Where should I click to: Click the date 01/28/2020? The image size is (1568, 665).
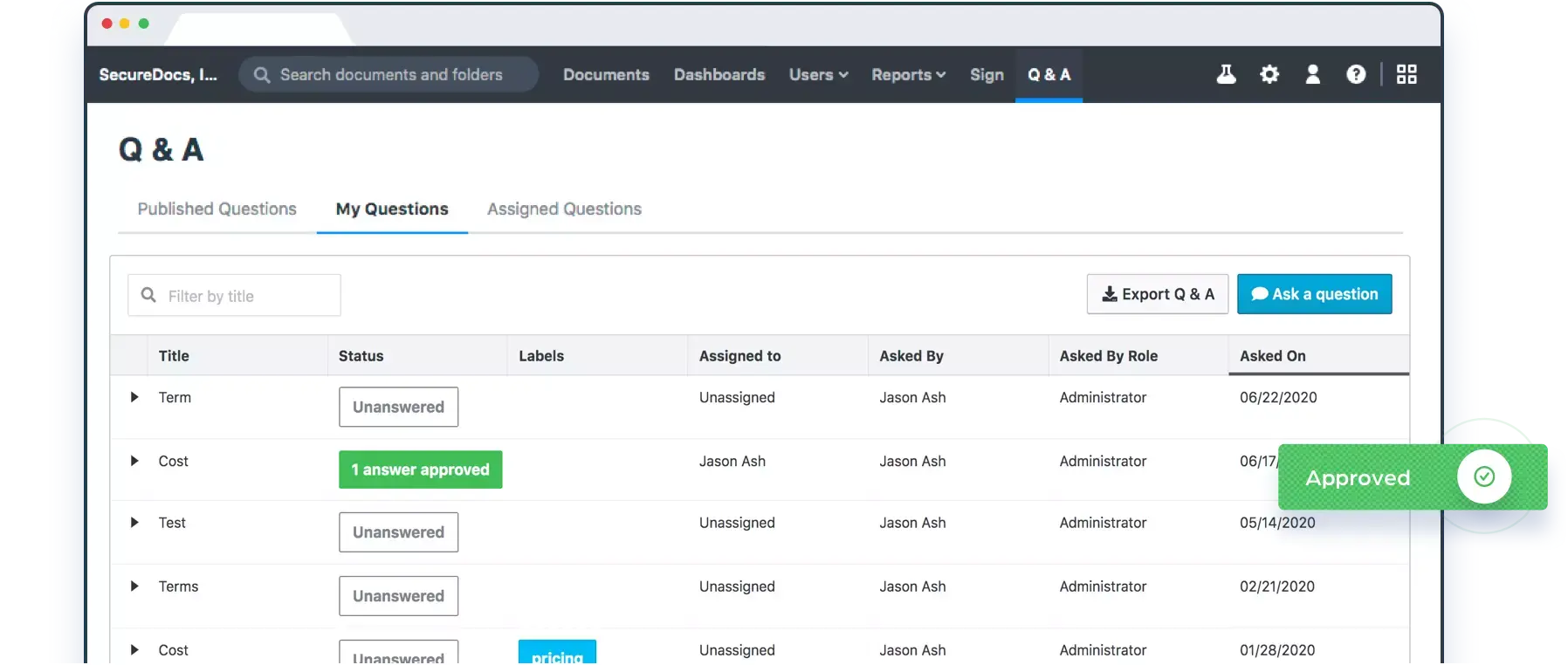point(1276,650)
